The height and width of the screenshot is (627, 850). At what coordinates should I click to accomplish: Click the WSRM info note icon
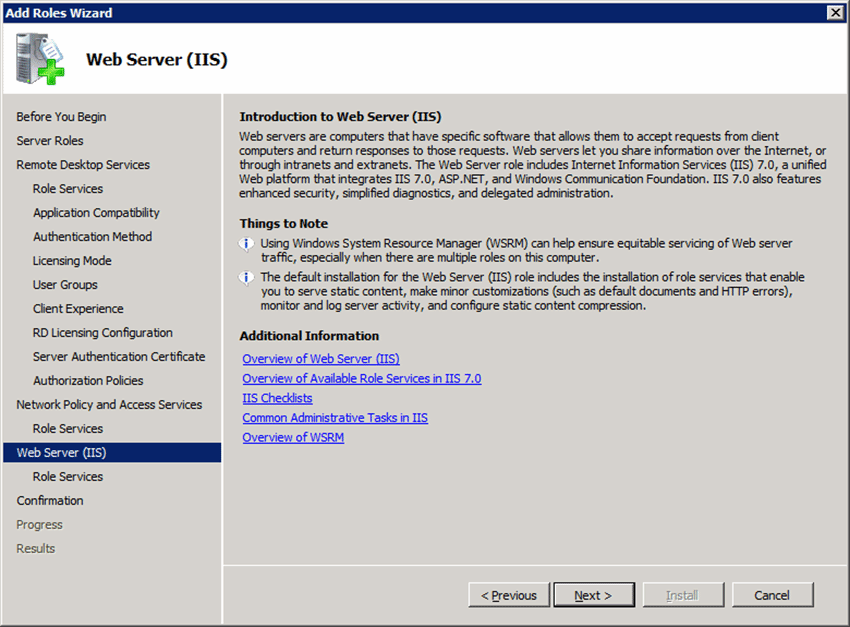(x=246, y=244)
